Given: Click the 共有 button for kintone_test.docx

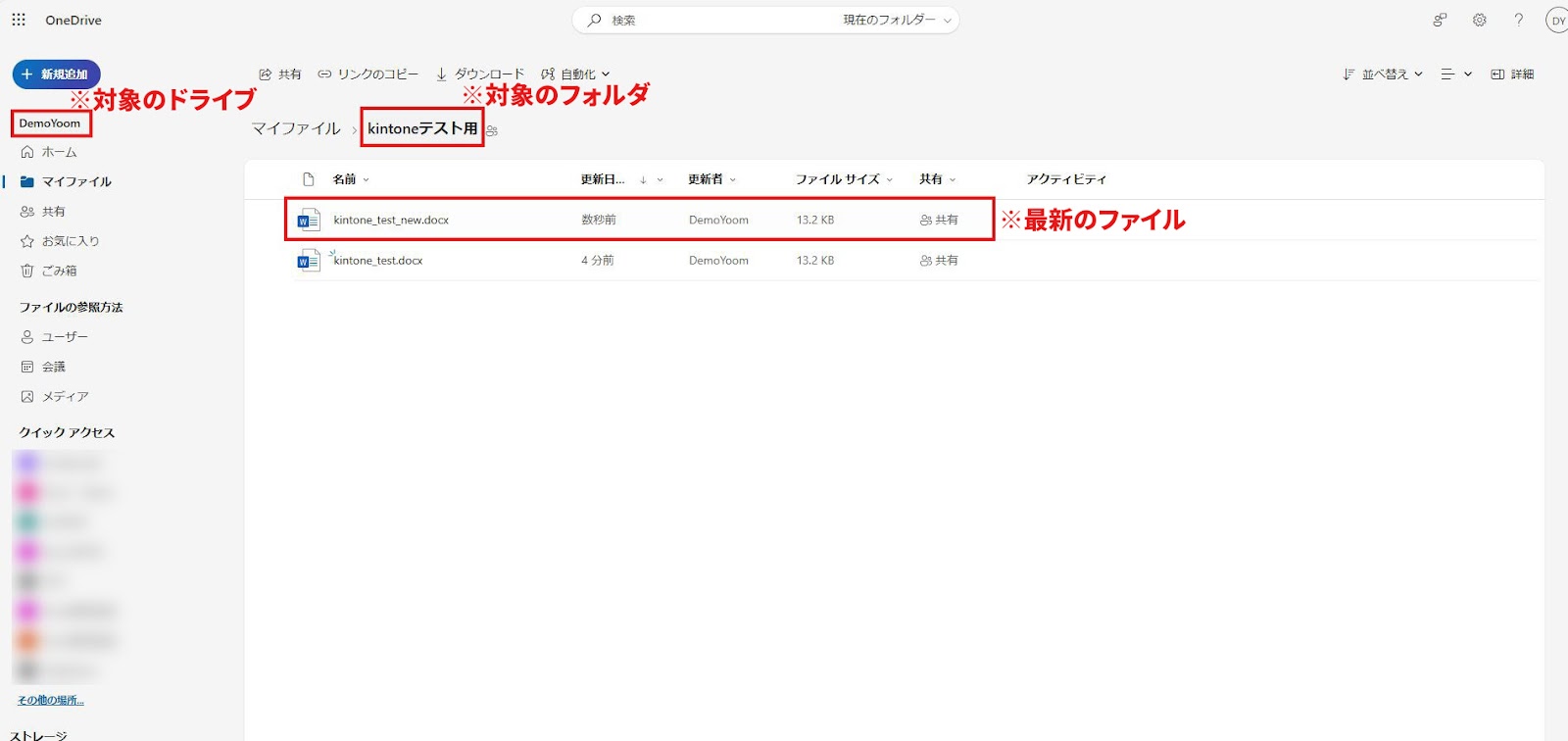Looking at the screenshot, I should tap(939, 261).
